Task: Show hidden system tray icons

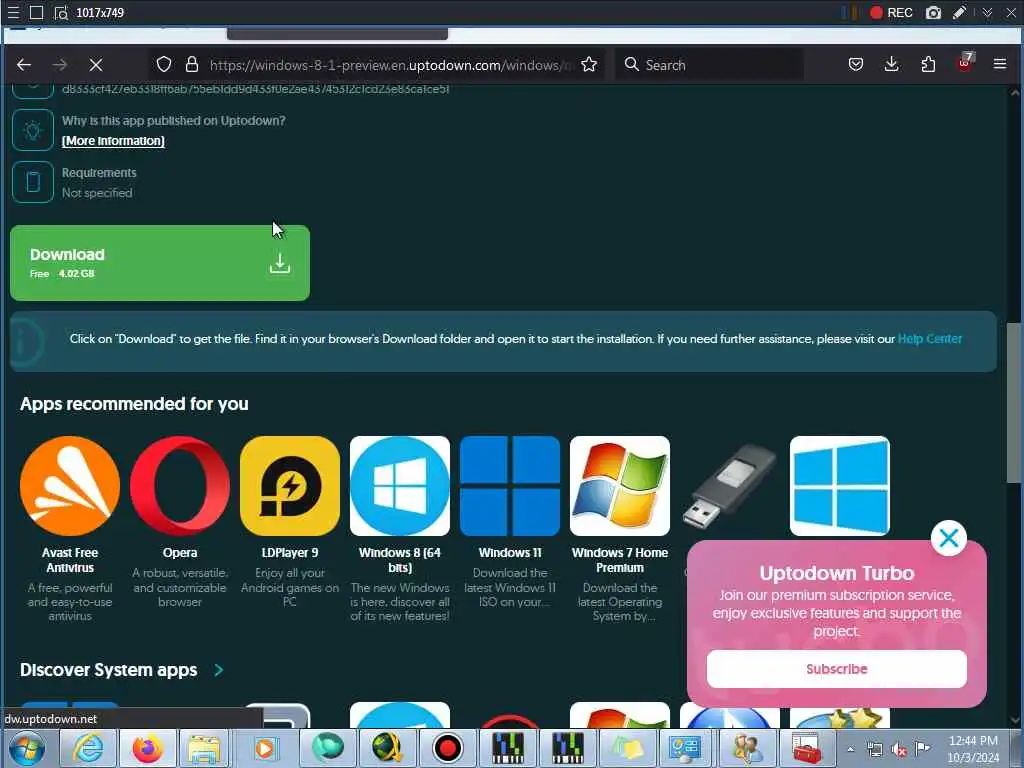Action: click(850, 749)
